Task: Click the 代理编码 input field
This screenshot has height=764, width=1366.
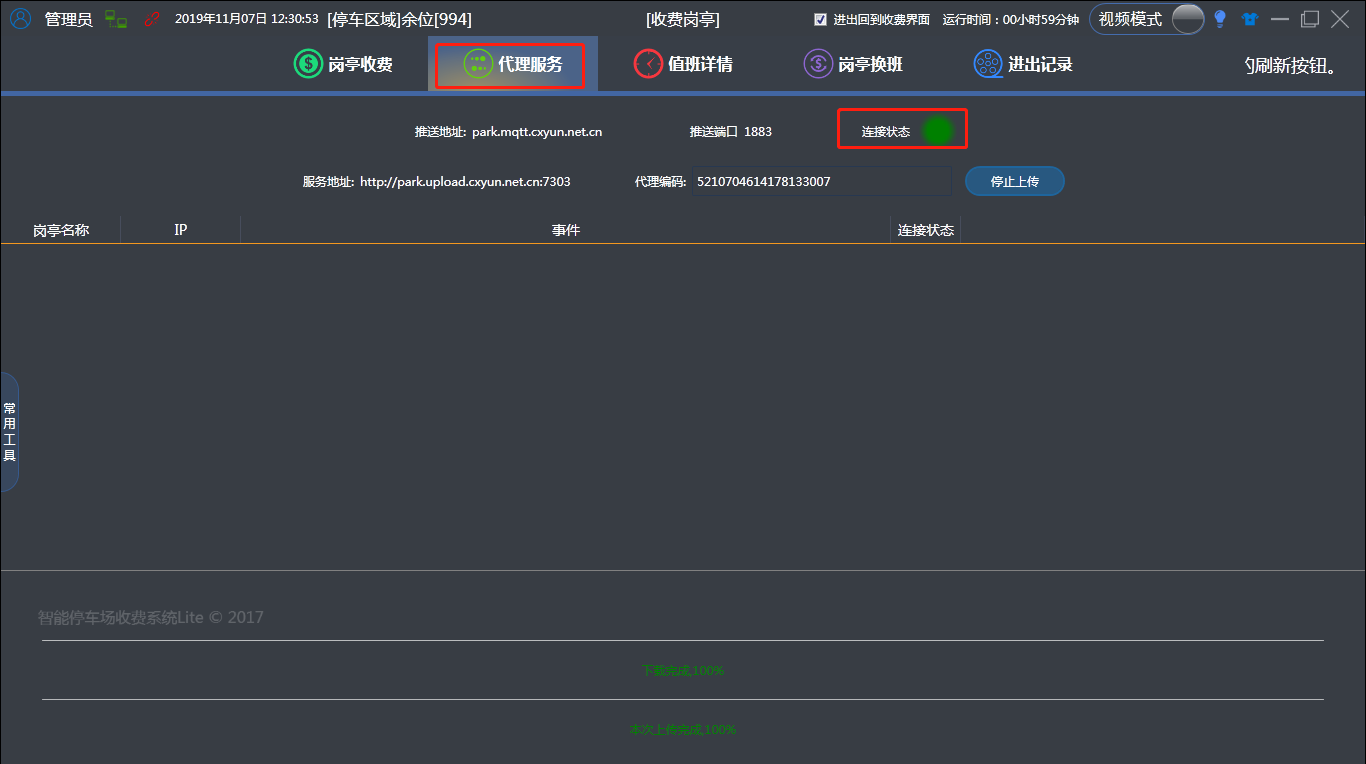Action: pos(821,181)
